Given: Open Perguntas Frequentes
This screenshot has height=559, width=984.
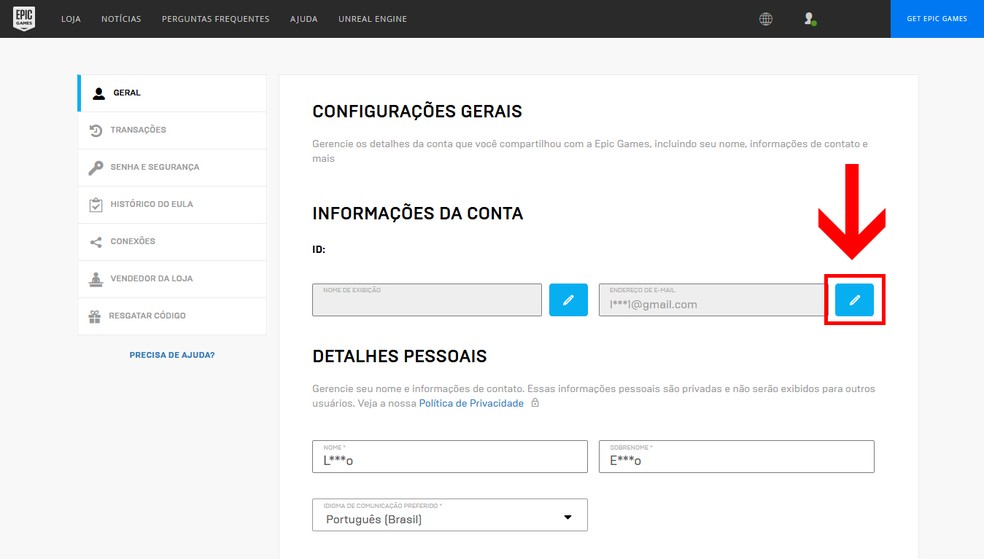Looking at the screenshot, I should point(215,19).
